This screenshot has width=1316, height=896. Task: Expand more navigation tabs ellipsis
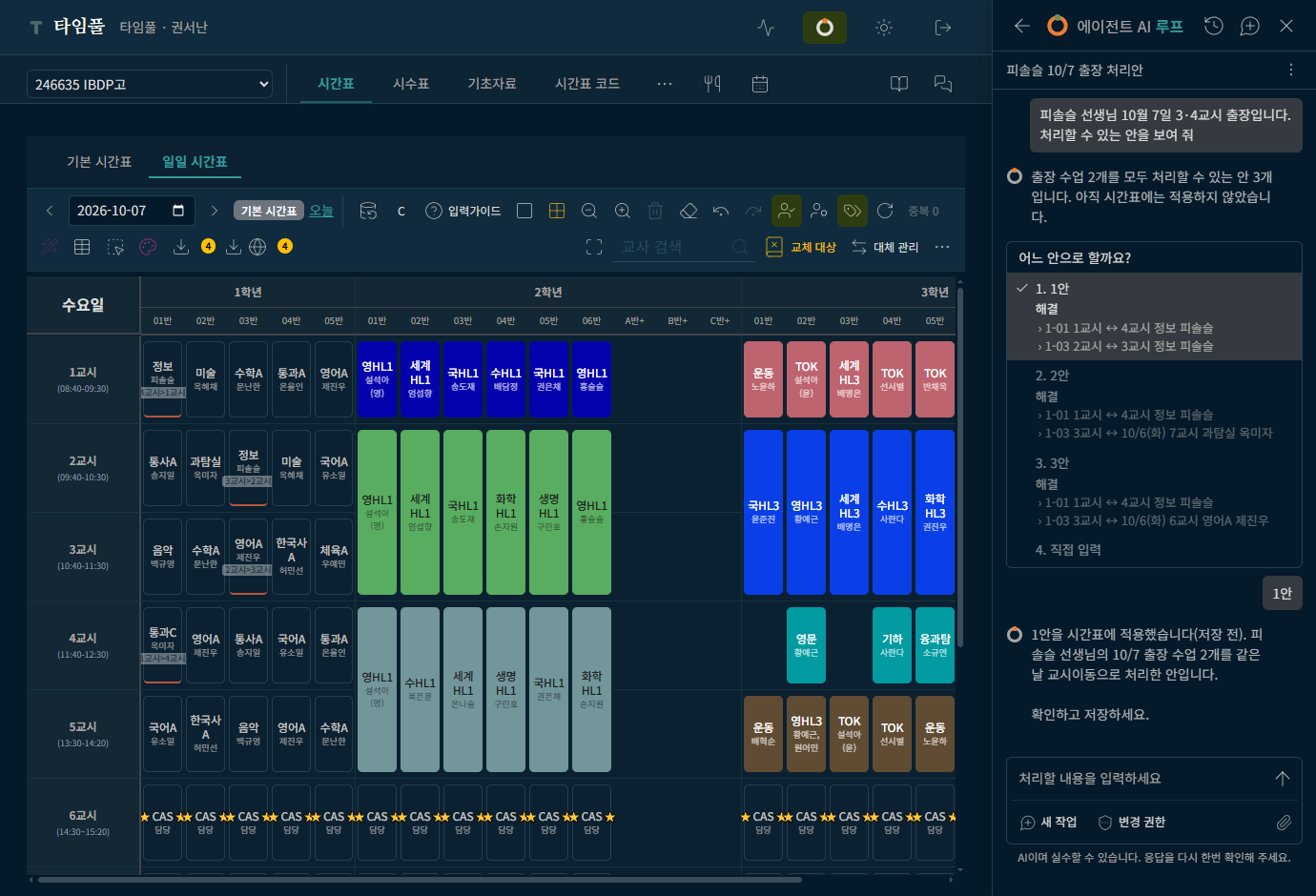pos(665,84)
